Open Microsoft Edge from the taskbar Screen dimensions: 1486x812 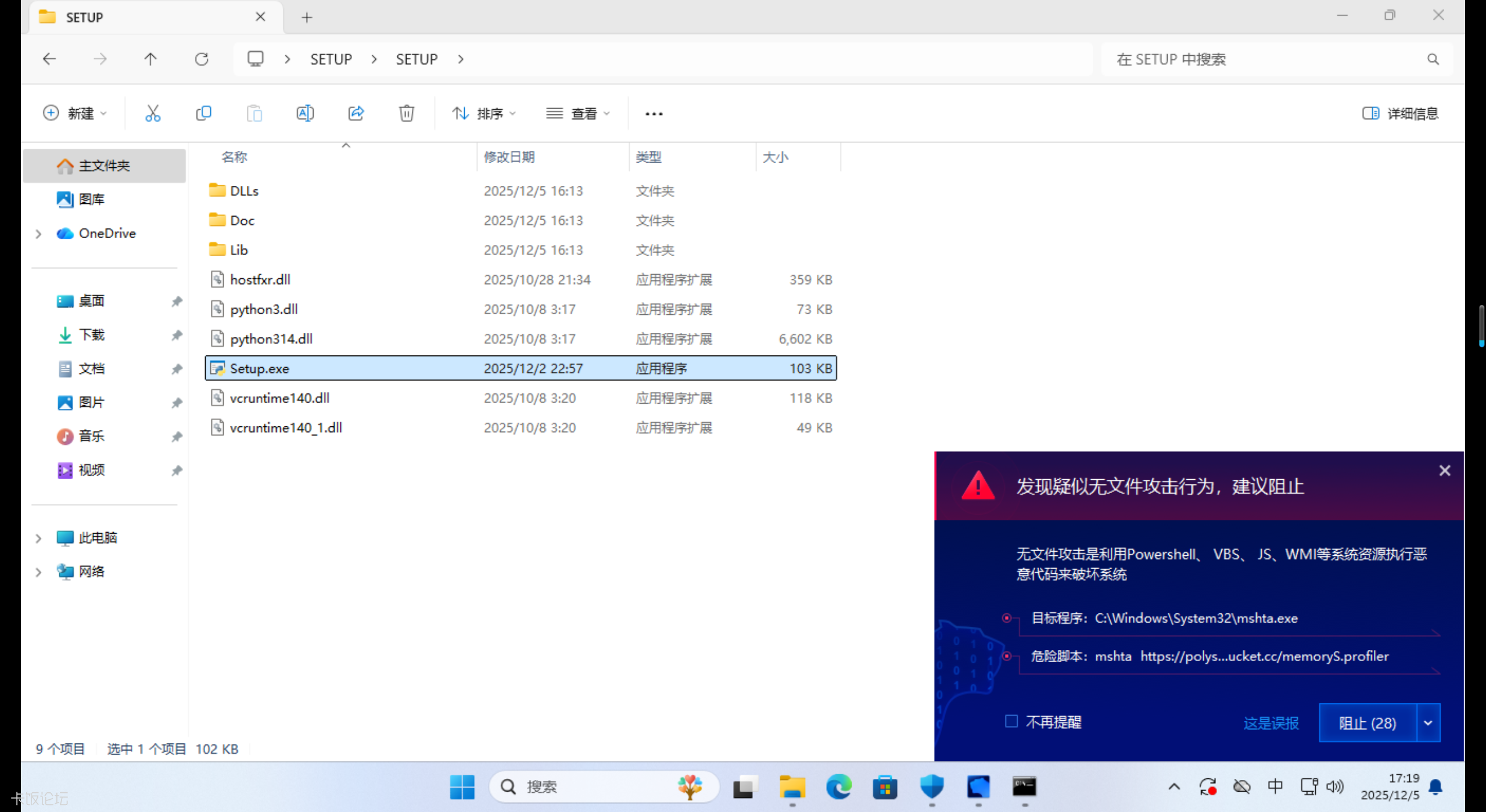838,787
